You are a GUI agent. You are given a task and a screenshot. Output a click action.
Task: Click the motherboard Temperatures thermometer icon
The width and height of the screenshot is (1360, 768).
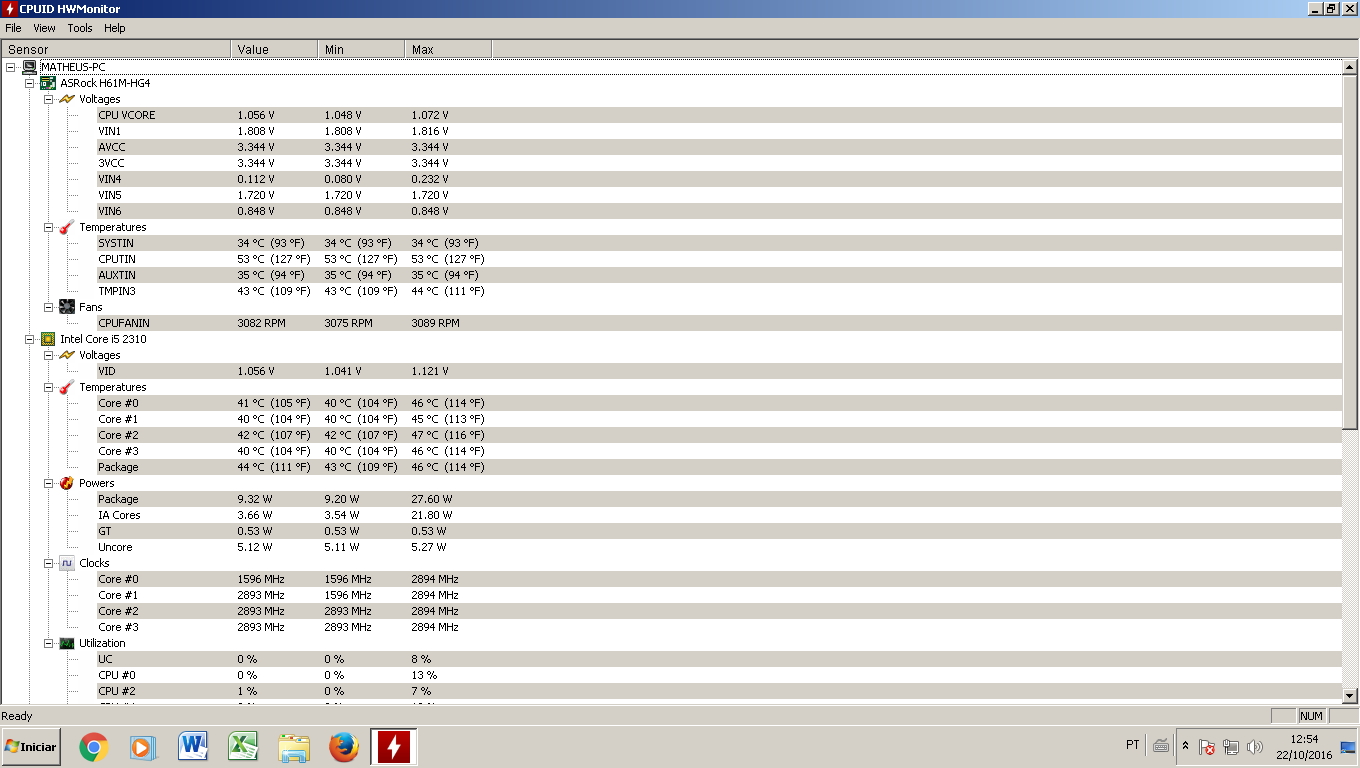click(x=67, y=227)
